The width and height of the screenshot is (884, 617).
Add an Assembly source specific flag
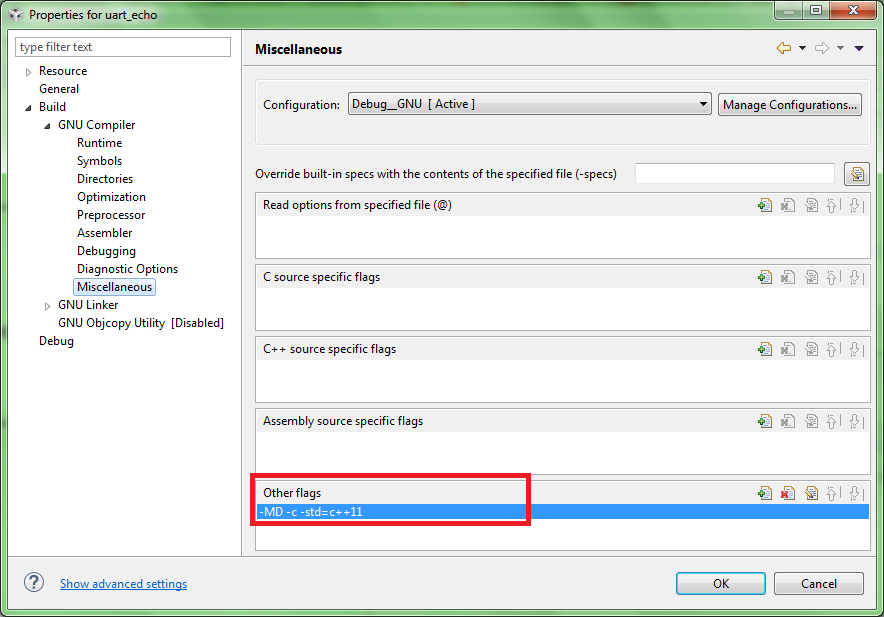pos(765,421)
